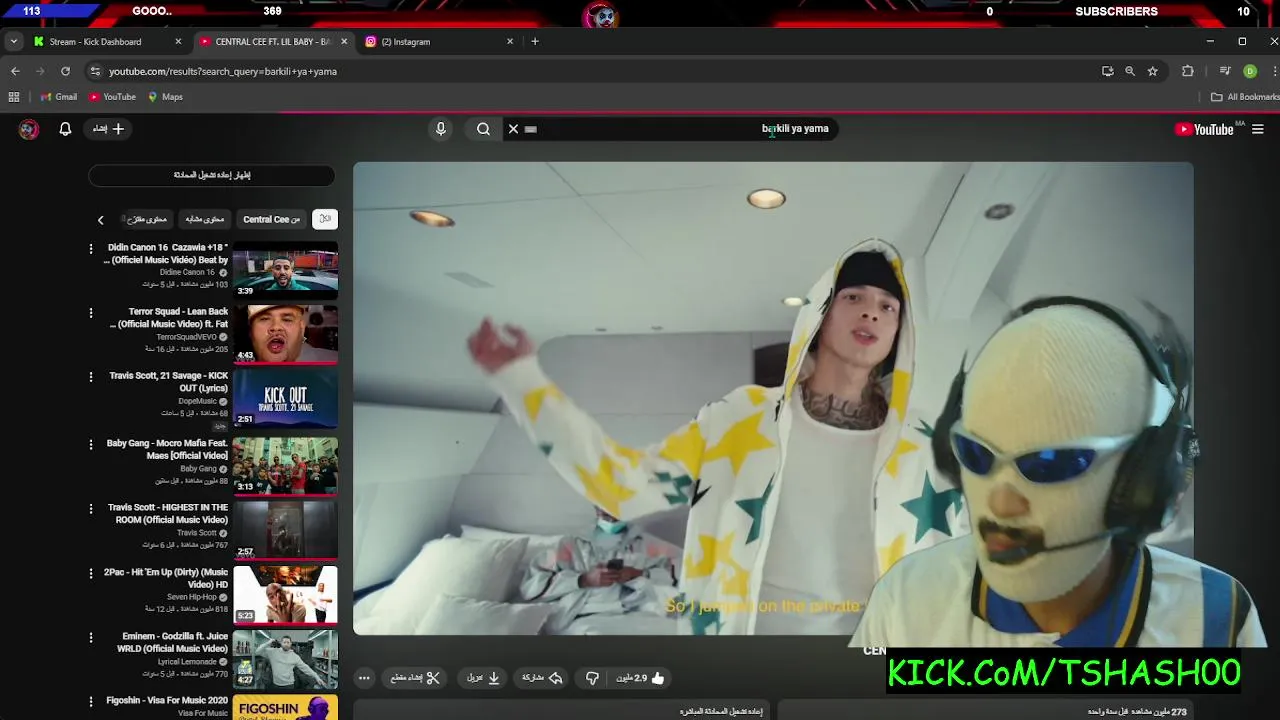This screenshot has width=1280, height=720.
Task: Open the TerrorSquadVEVO channel name
Action: click(187, 337)
